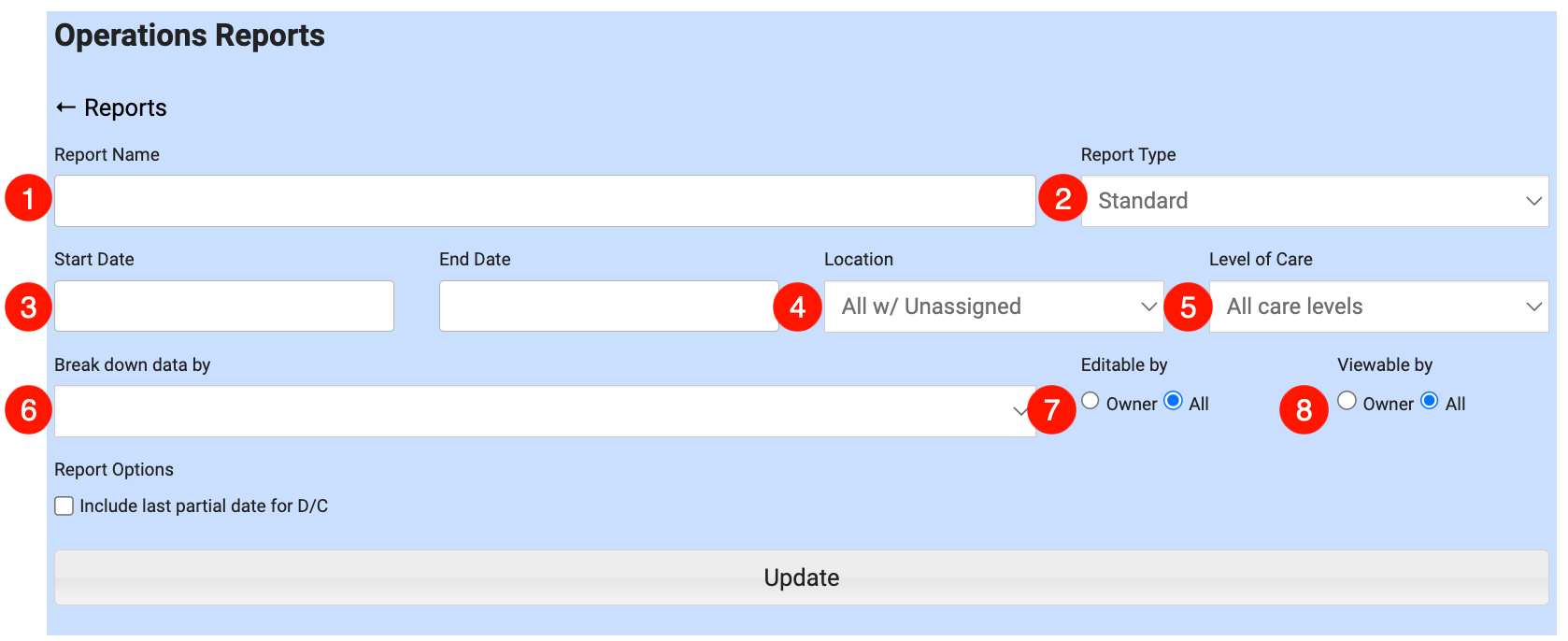Click red marker number 5
The width and height of the screenshot is (1568, 641).
pyautogui.click(x=1188, y=306)
